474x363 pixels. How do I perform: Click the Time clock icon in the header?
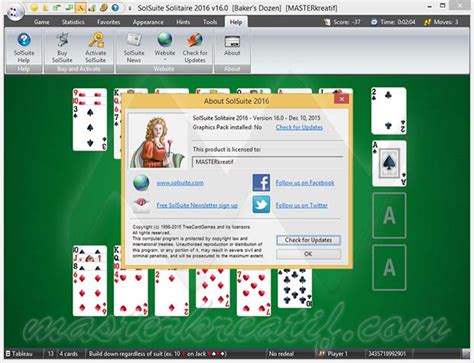click(374, 22)
